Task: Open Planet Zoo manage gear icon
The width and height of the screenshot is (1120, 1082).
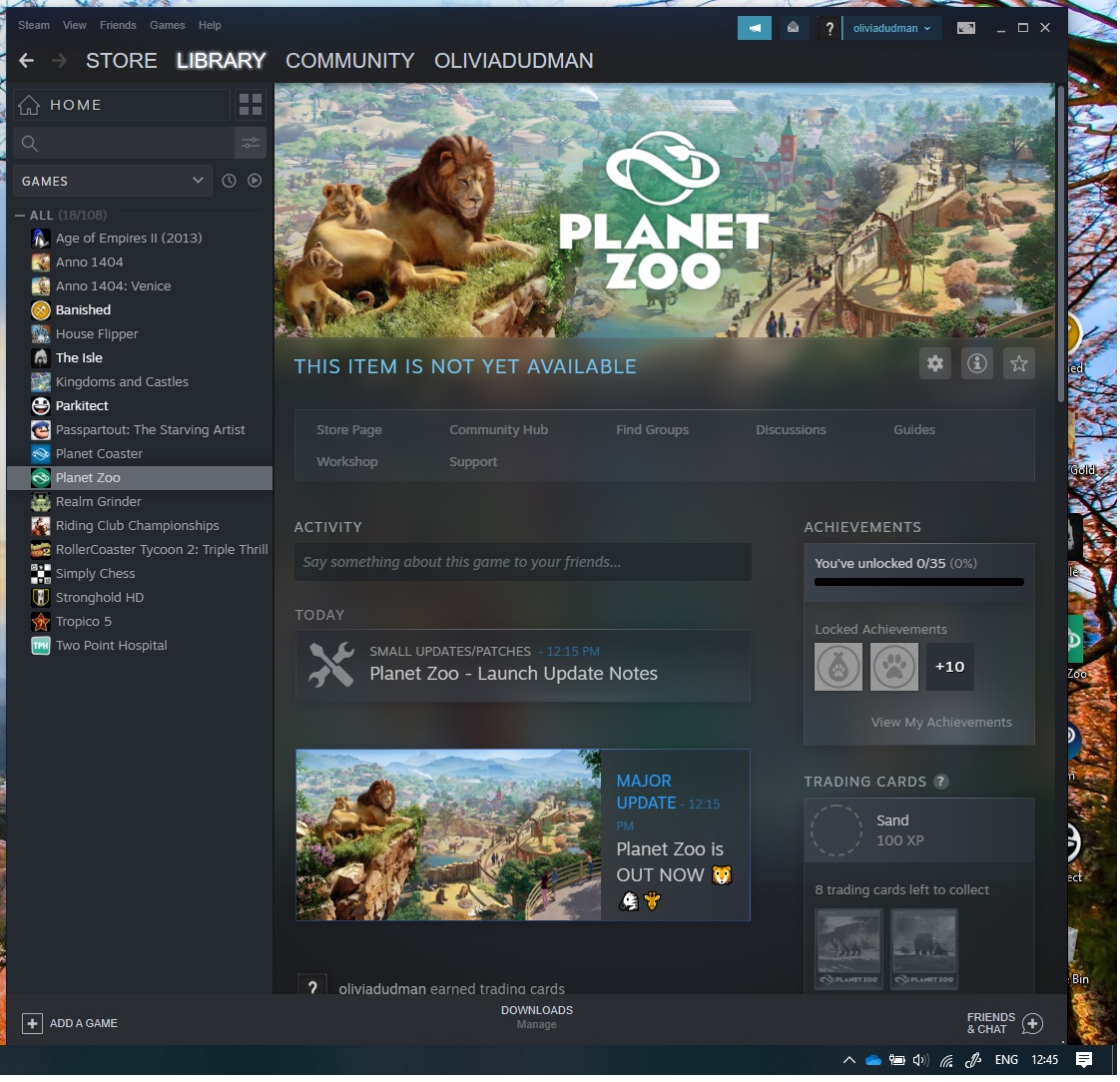Action: (x=935, y=363)
